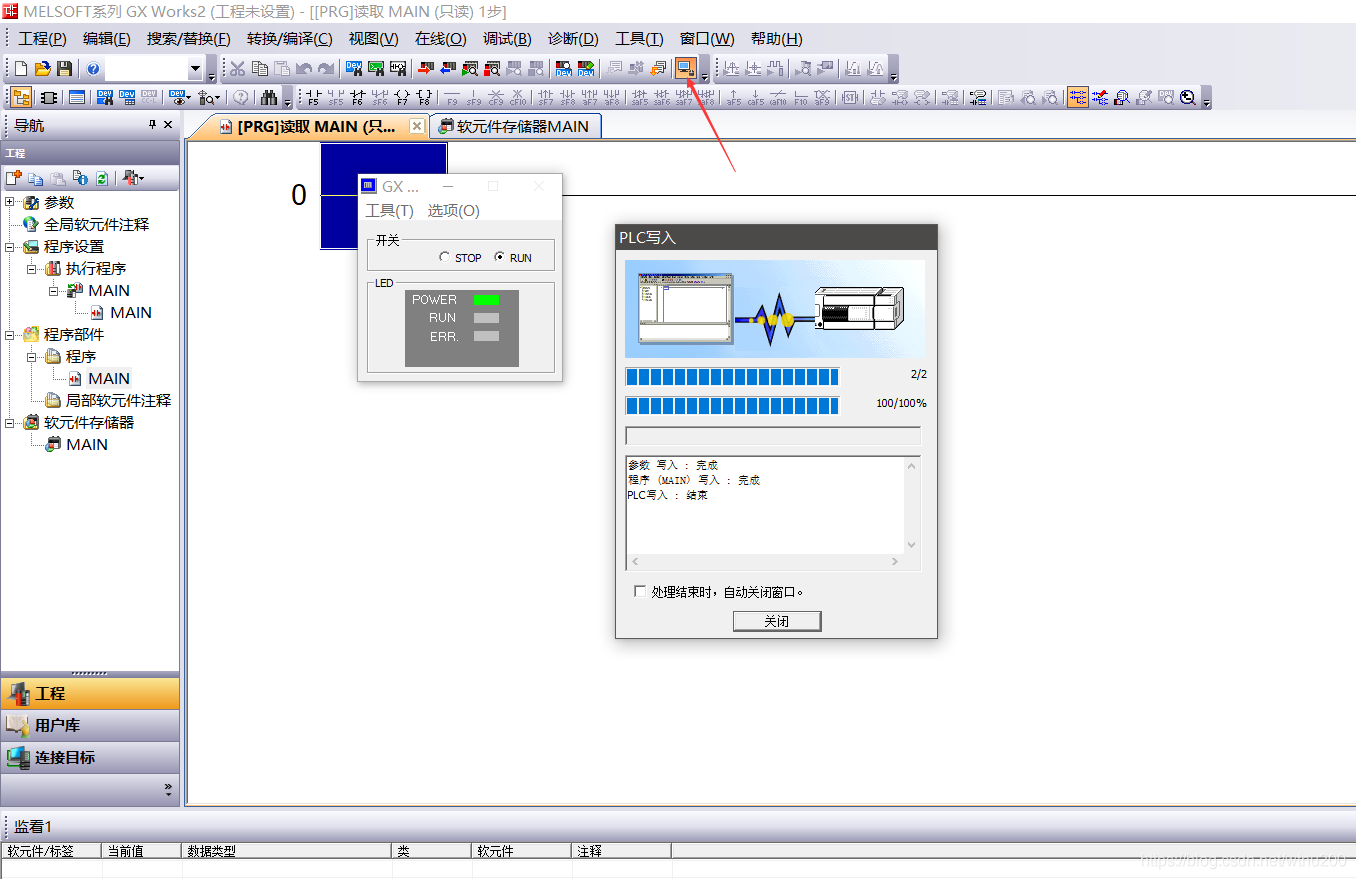The height and width of the screenshot is (879, 1356).
Task: Insert normally open contact F5
Action: (x=314, y=98)
